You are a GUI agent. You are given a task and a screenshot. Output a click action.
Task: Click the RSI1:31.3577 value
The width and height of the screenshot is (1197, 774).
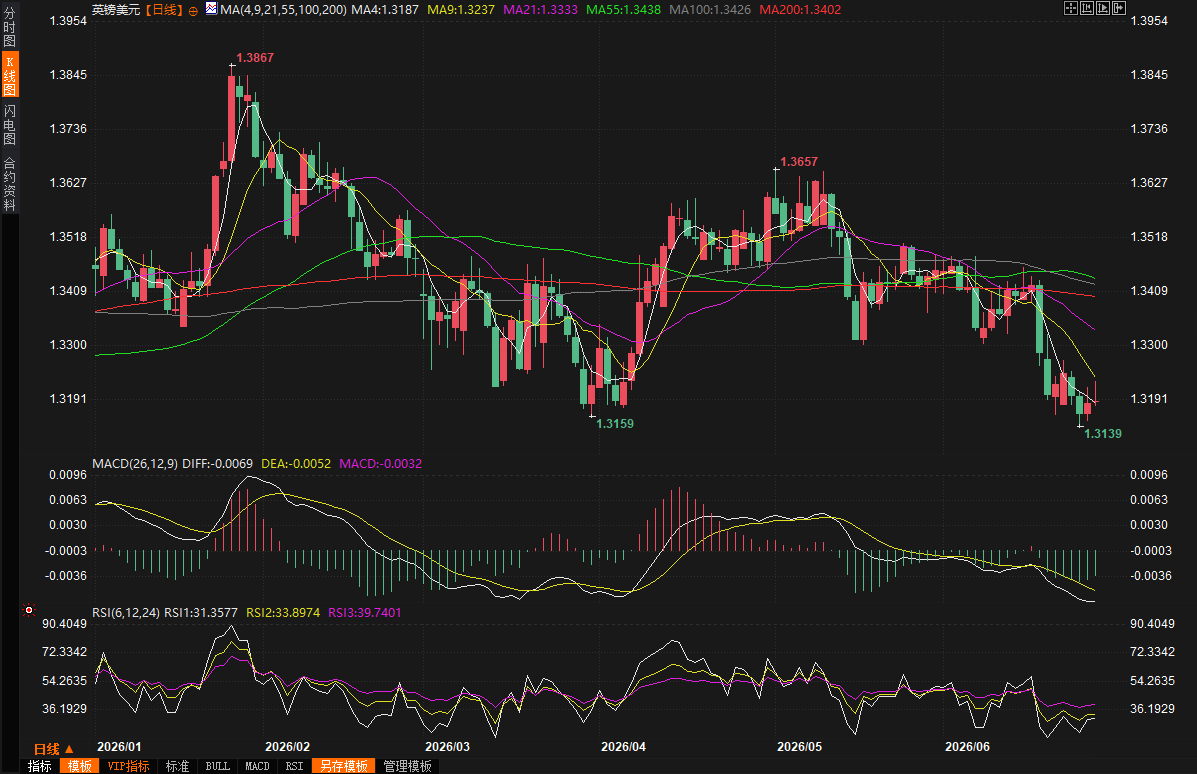click(201, 612)
